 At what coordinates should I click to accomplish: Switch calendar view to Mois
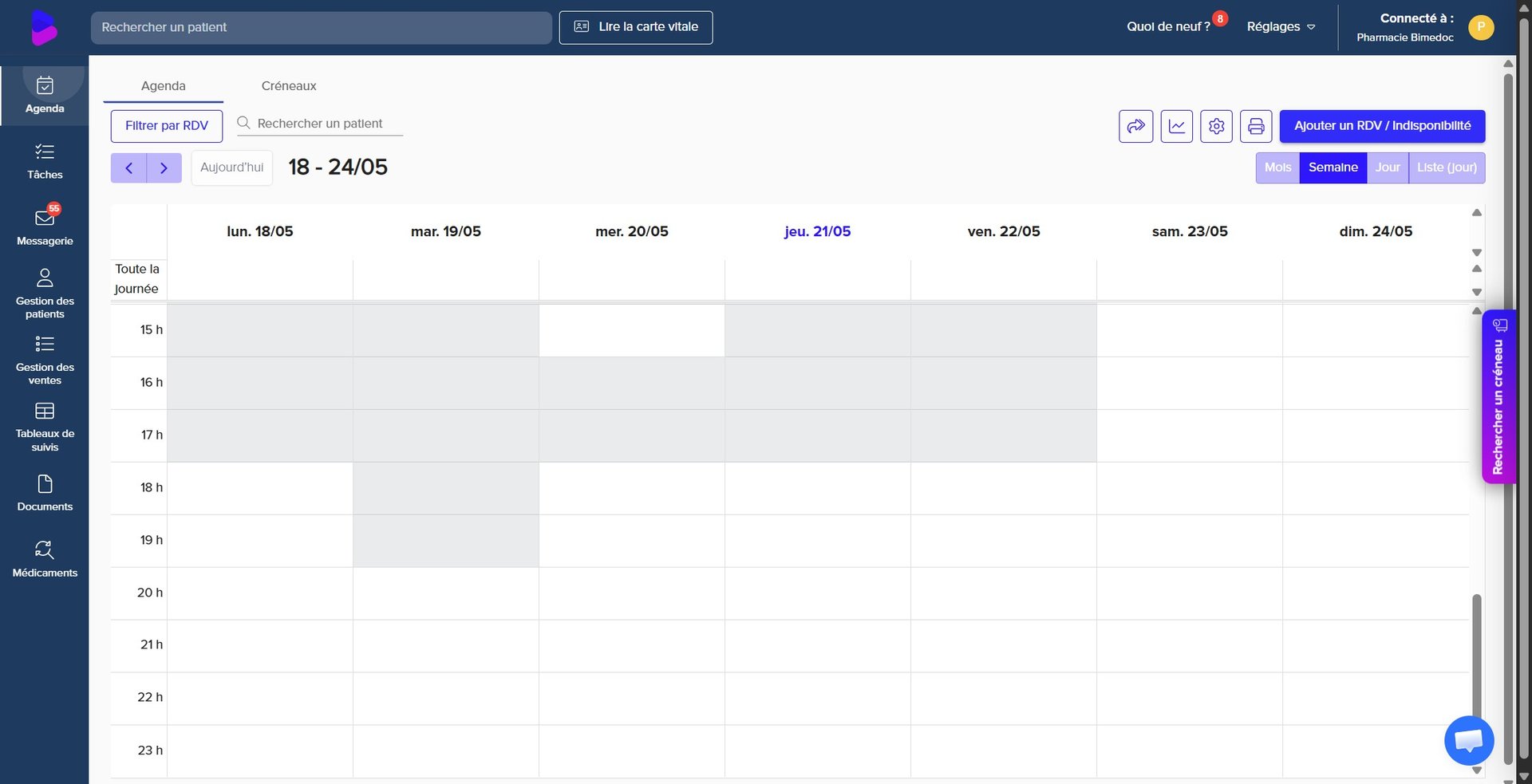tap(1277, 167)
